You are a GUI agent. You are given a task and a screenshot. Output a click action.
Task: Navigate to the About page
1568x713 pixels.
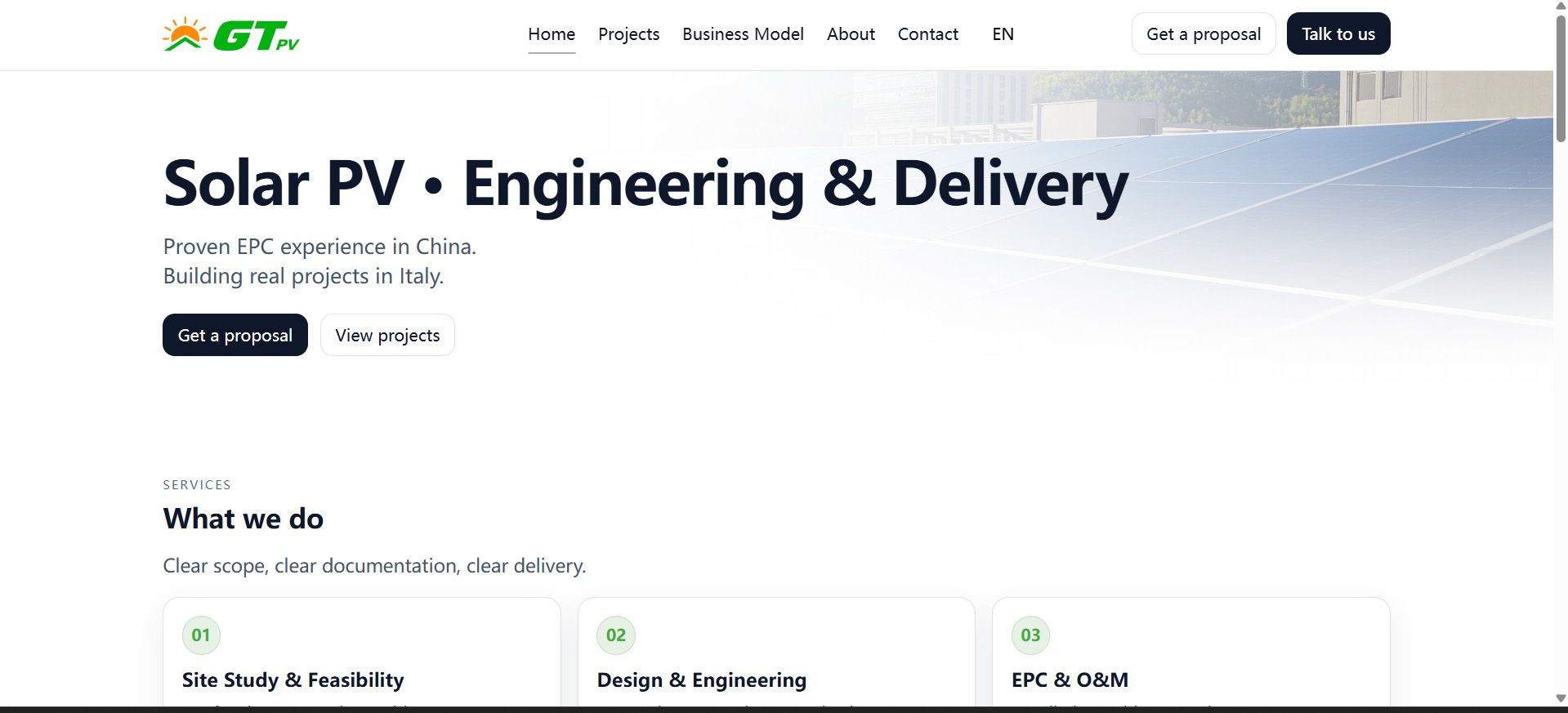(851, 34)
